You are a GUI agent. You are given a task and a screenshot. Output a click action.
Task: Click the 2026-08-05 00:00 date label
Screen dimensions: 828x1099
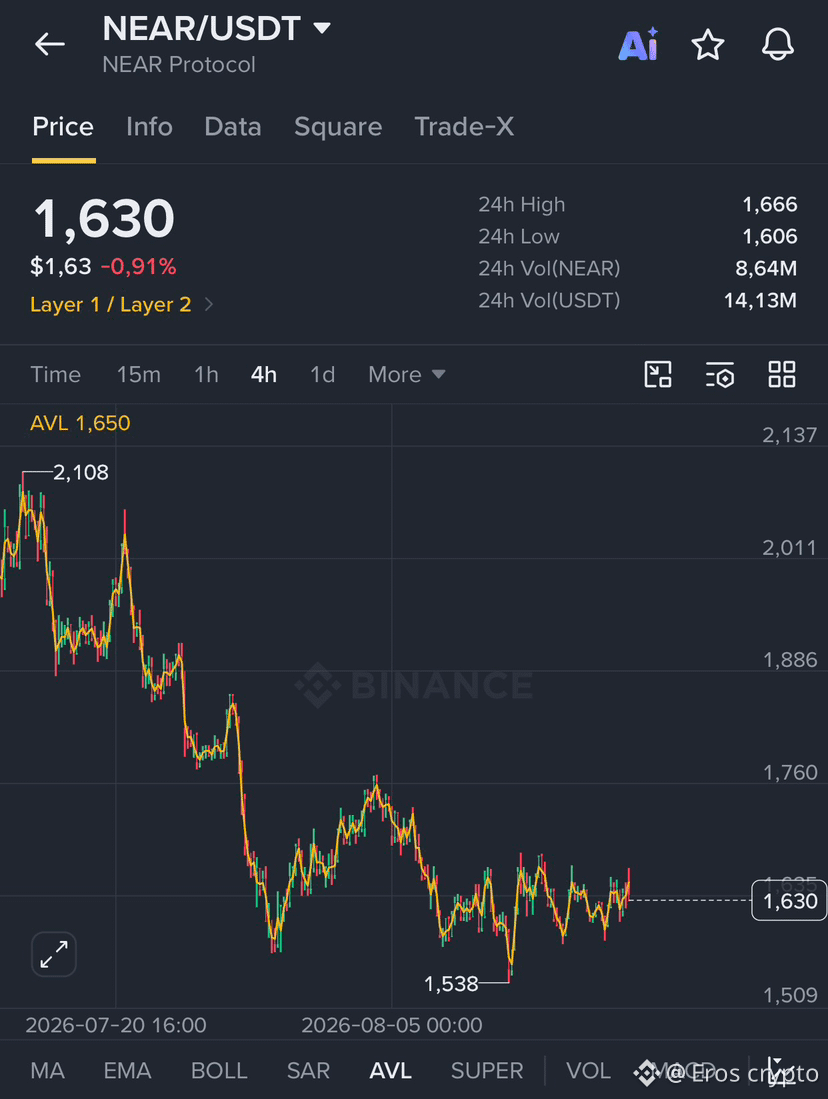(x=392, y=1025)
